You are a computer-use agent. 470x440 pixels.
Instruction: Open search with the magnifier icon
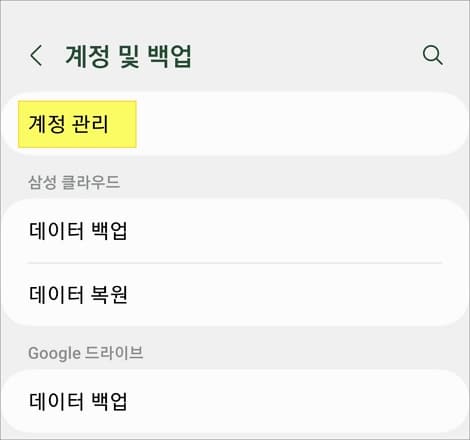pos(433,55)
